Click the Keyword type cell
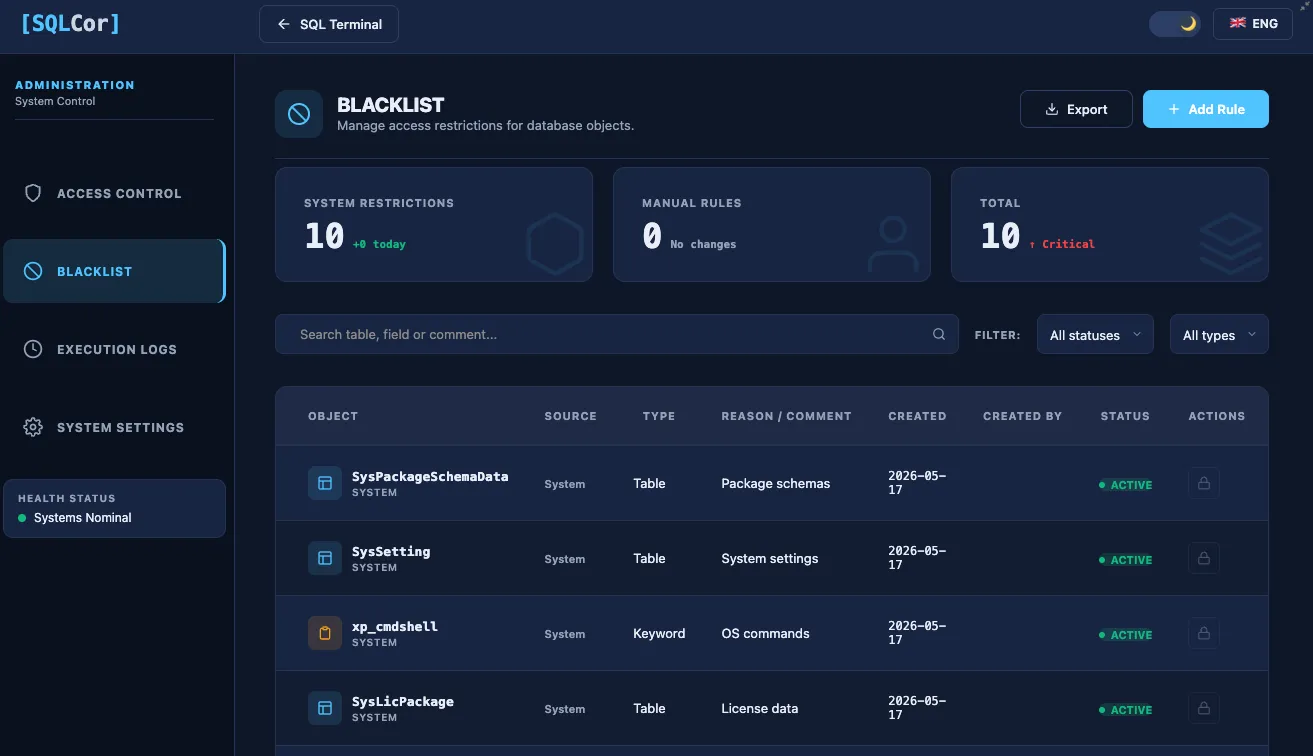 [659, 633]
